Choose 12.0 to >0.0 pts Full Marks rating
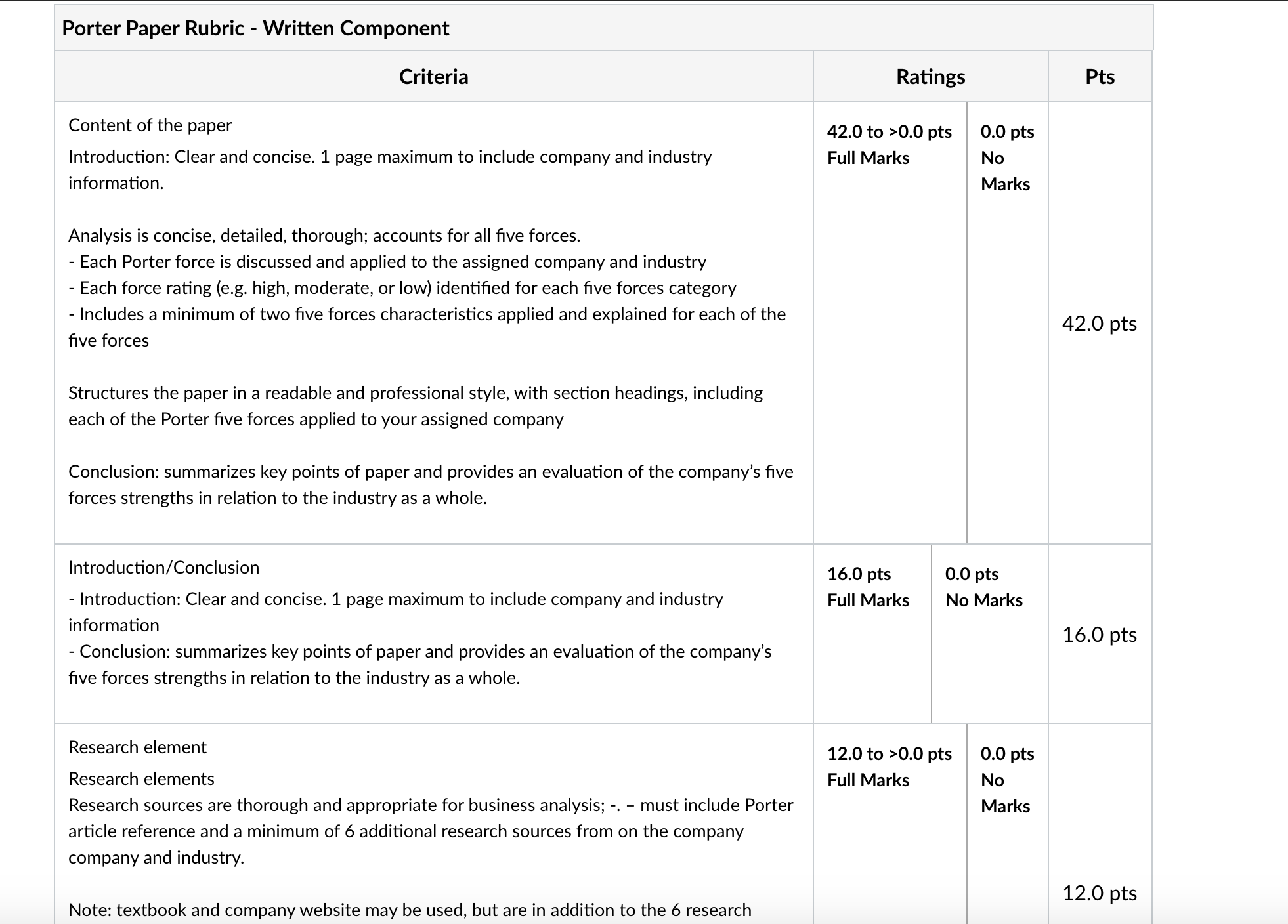 click(890, 766)
